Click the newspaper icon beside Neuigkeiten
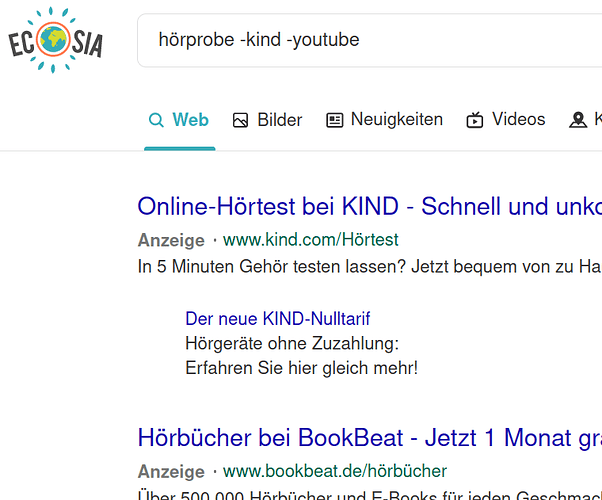This screenshot has height=500, width=602. coord(334,120)
